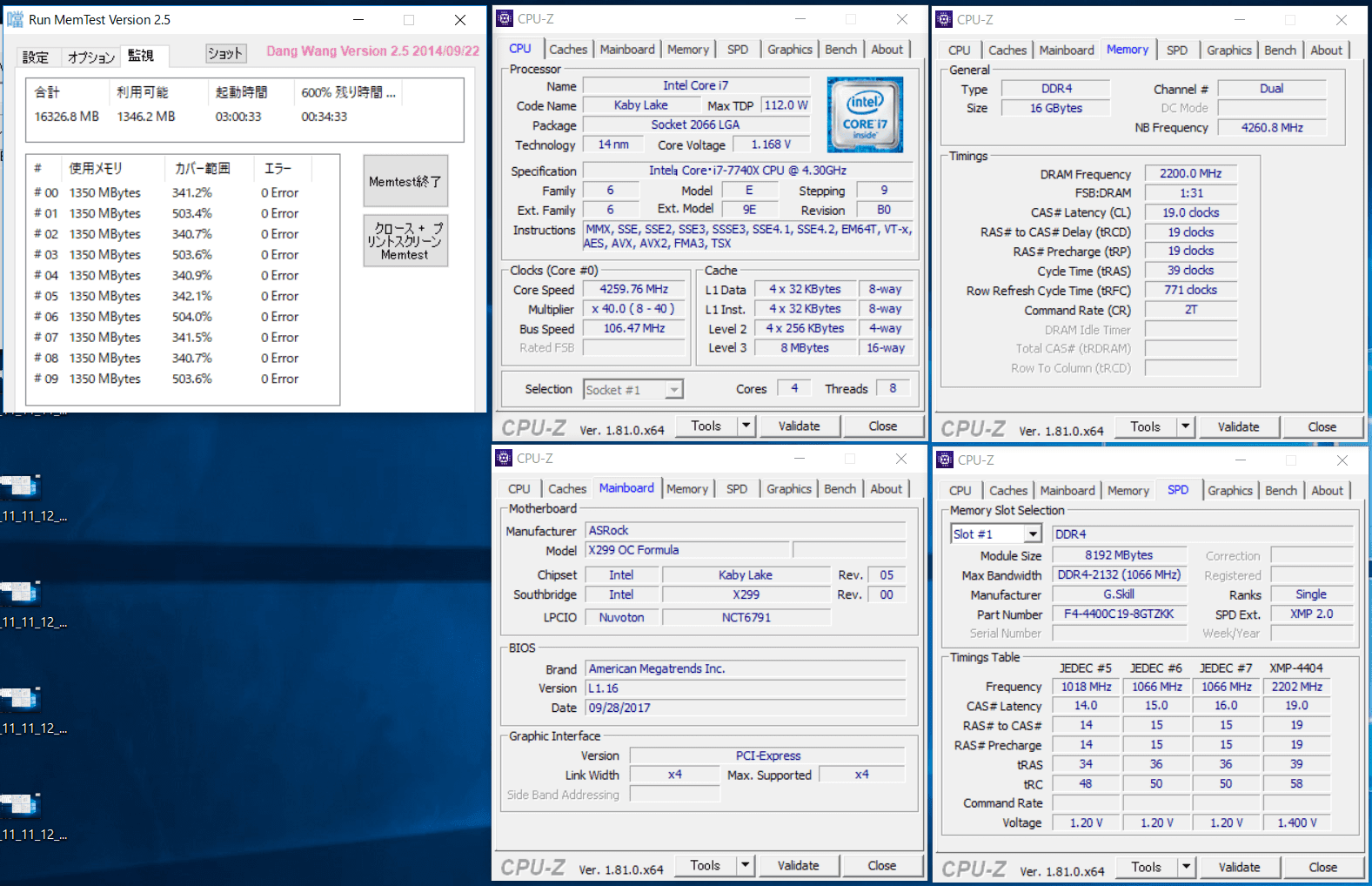Open the オプション tab in MemTest
Image resolution: width=1372 pixels, height=886 pixels.
coord(91,57)
